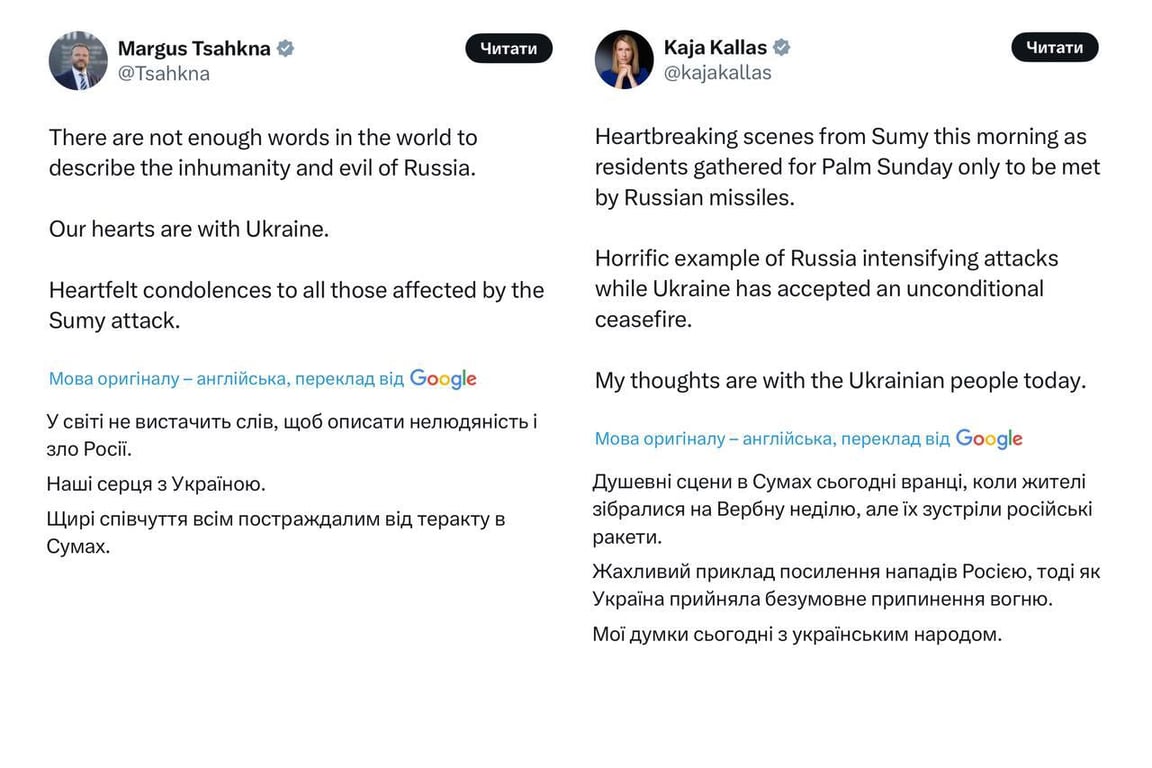Select the blue checkmark next to Margus Tsahkna
The width and height of the screenshot is (1152, 768).
click(287, 47)
